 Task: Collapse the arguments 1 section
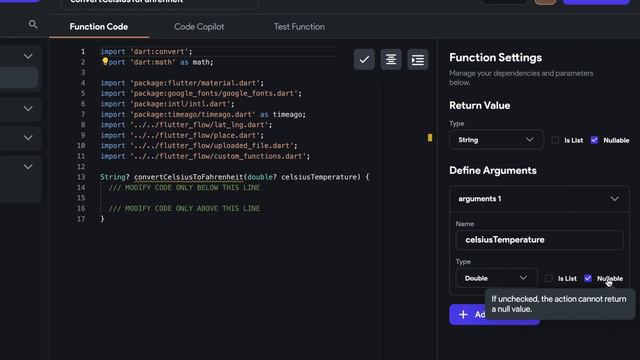[614, 199]
